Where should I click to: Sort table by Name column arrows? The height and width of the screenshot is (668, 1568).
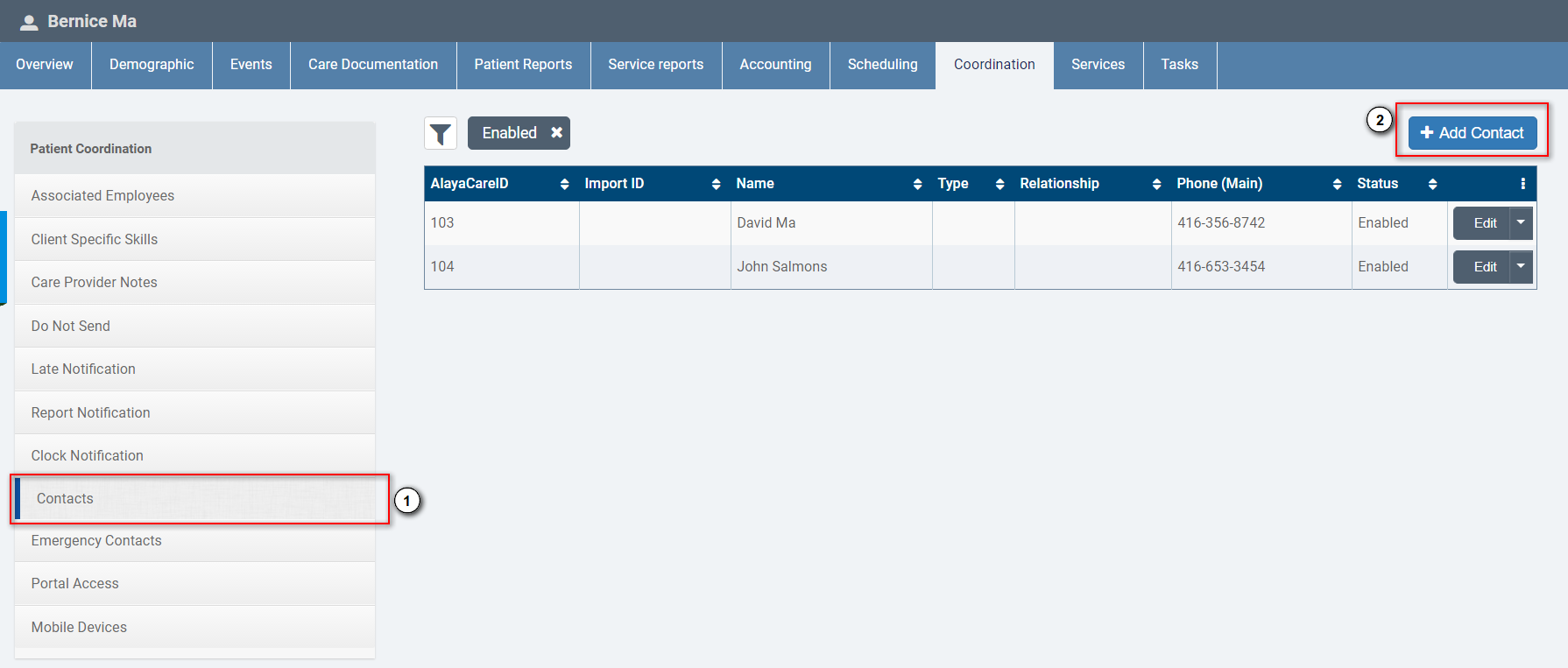917,184
